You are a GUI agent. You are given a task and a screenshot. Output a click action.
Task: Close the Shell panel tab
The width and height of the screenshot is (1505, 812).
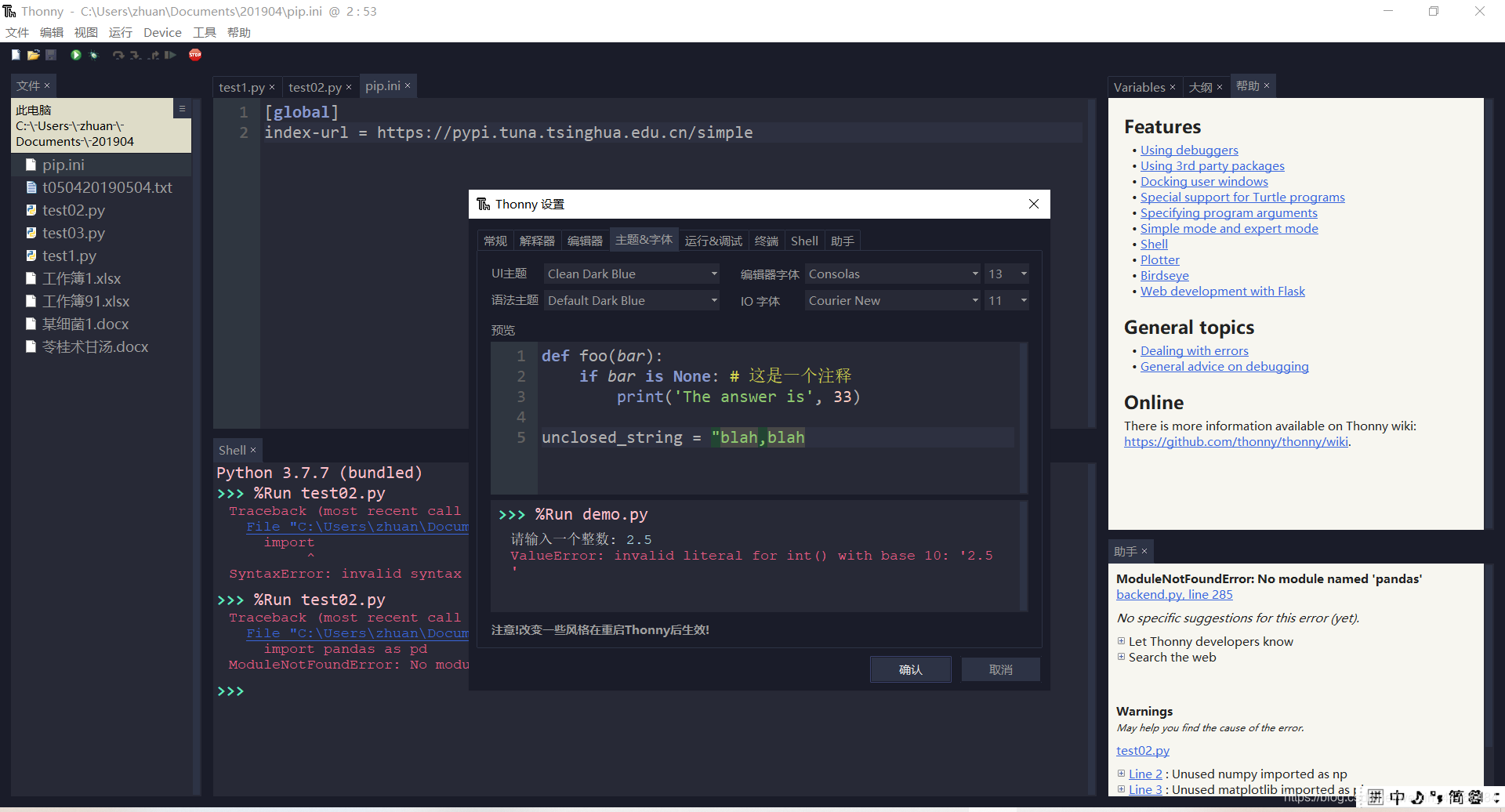253,450
